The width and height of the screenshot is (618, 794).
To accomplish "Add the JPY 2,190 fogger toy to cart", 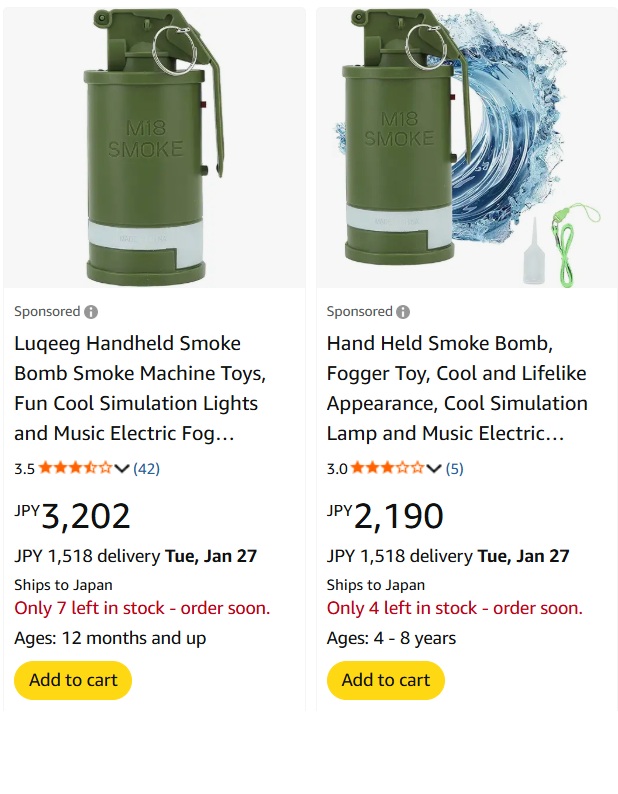I will [385, 680].
